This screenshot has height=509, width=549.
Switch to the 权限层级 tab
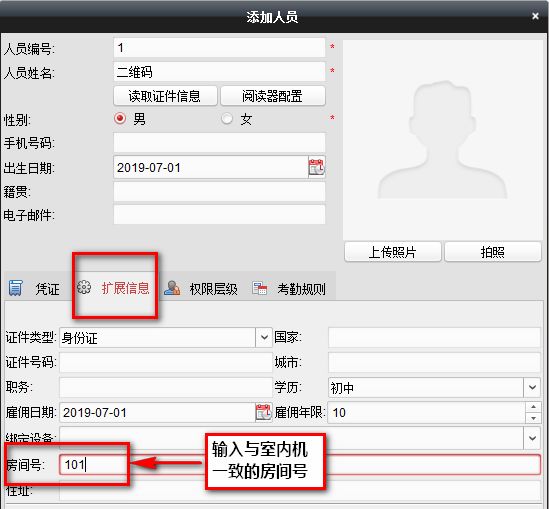pos(202,289)
